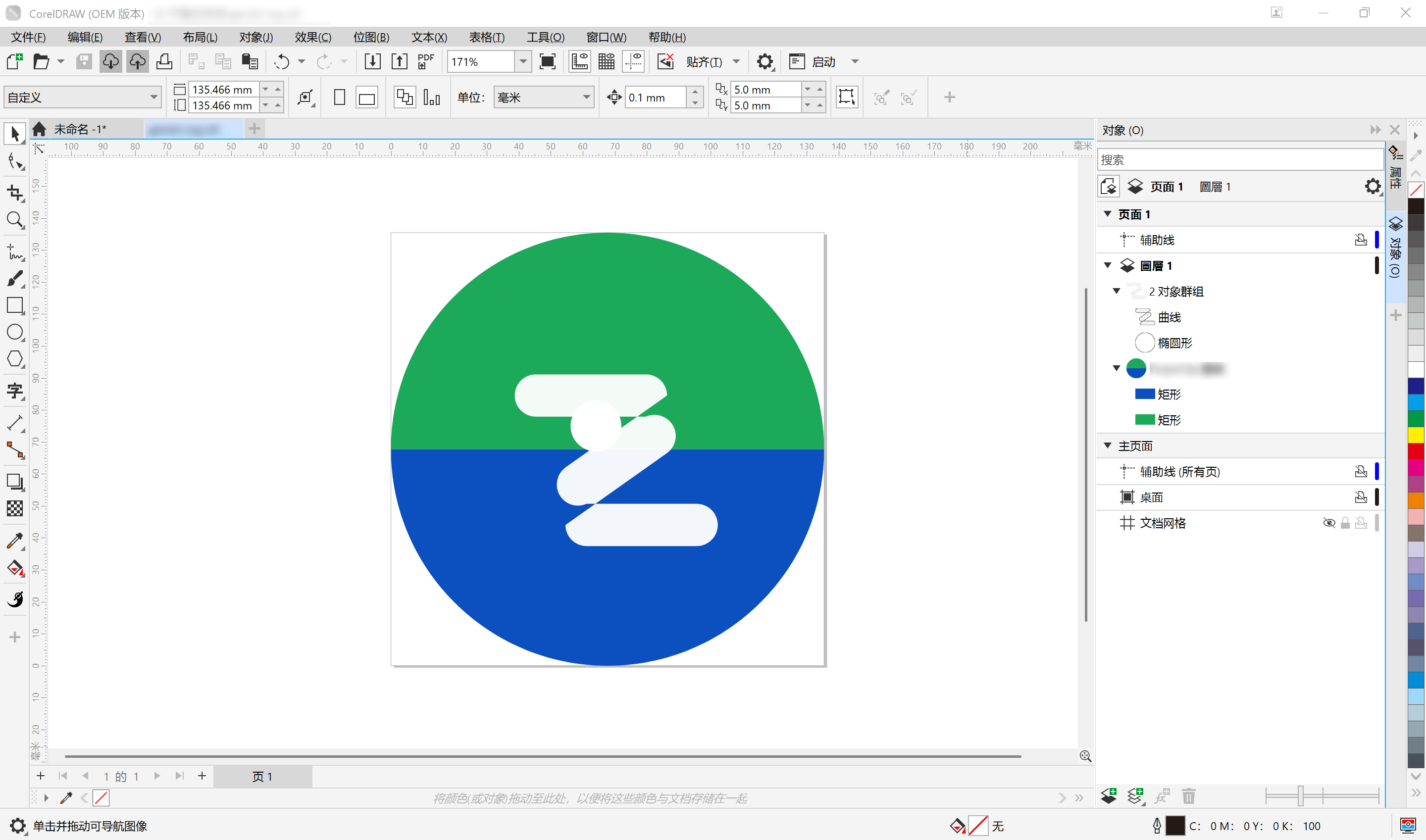Select the Zoom tool in toolbox

15,220
